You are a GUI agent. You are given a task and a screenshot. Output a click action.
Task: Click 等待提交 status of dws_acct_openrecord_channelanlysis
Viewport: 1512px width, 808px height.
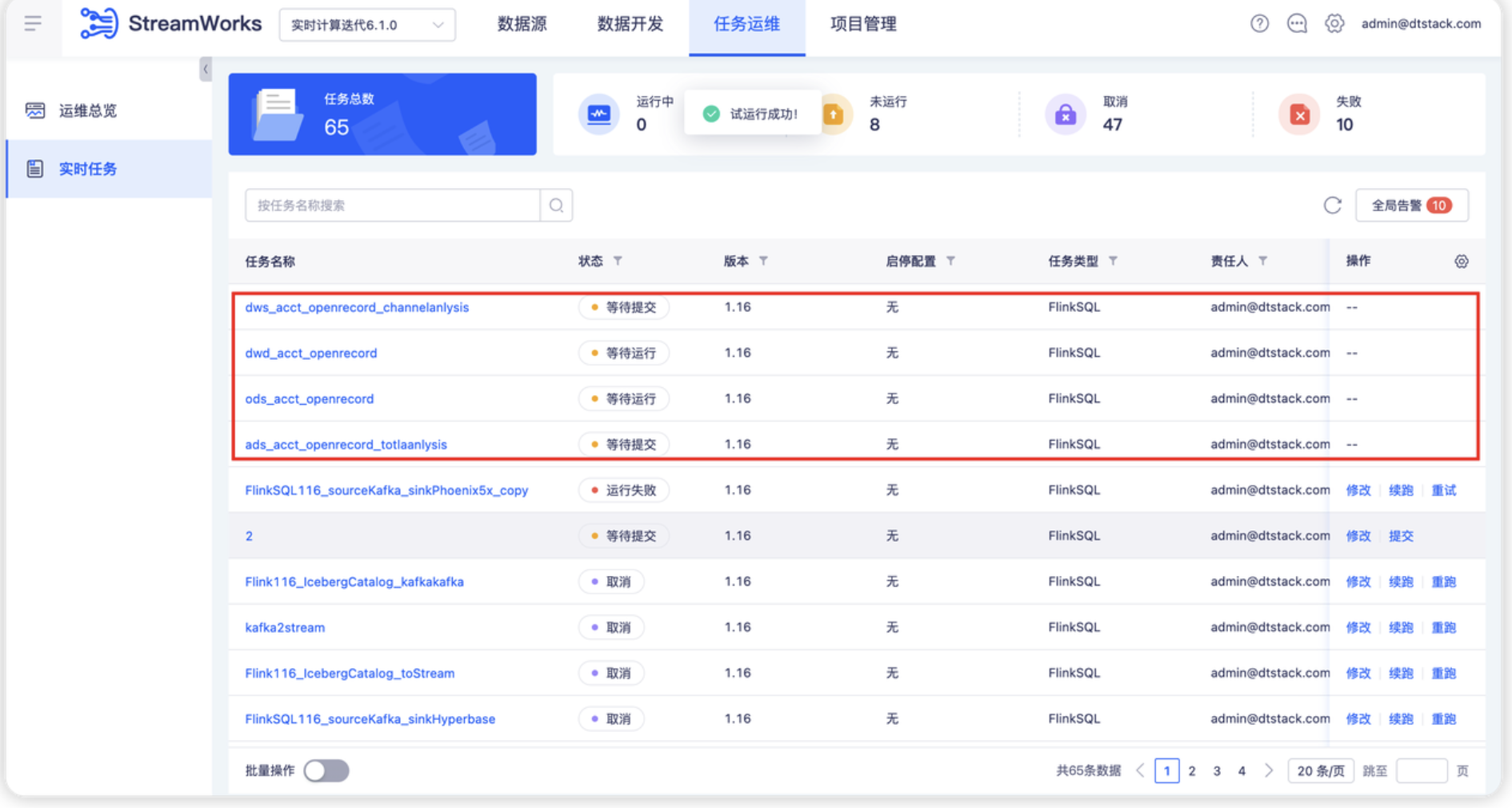pos(623,307)
